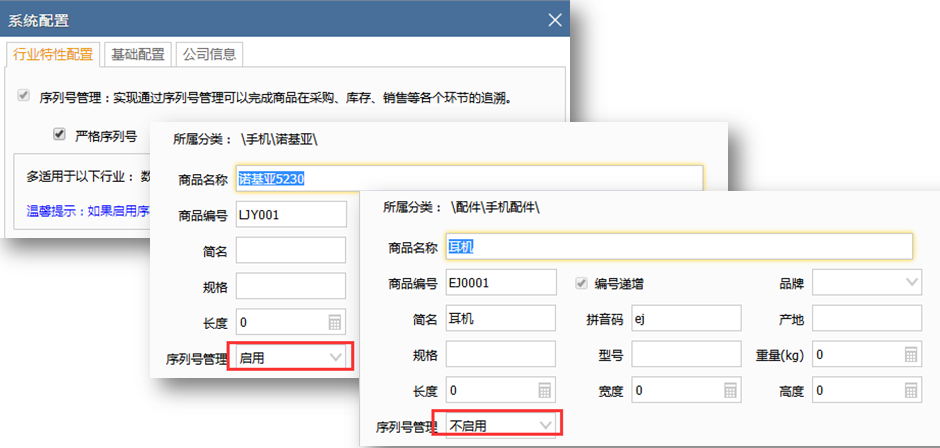The height and width of the screenshot is (448, 940).
Task: Open the 公司信息 tab
Action: 209,55
